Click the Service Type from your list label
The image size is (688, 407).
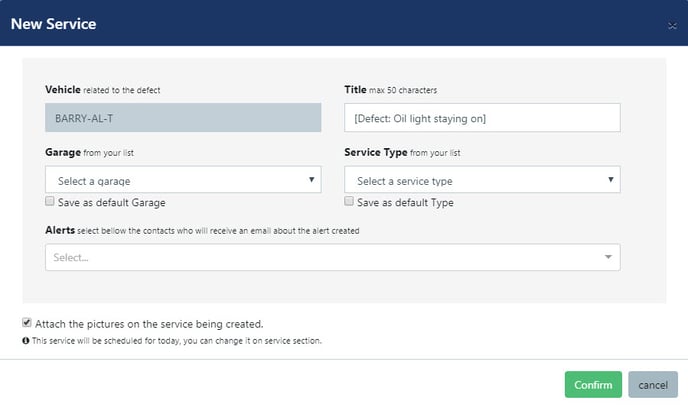[x=402, y=153]
